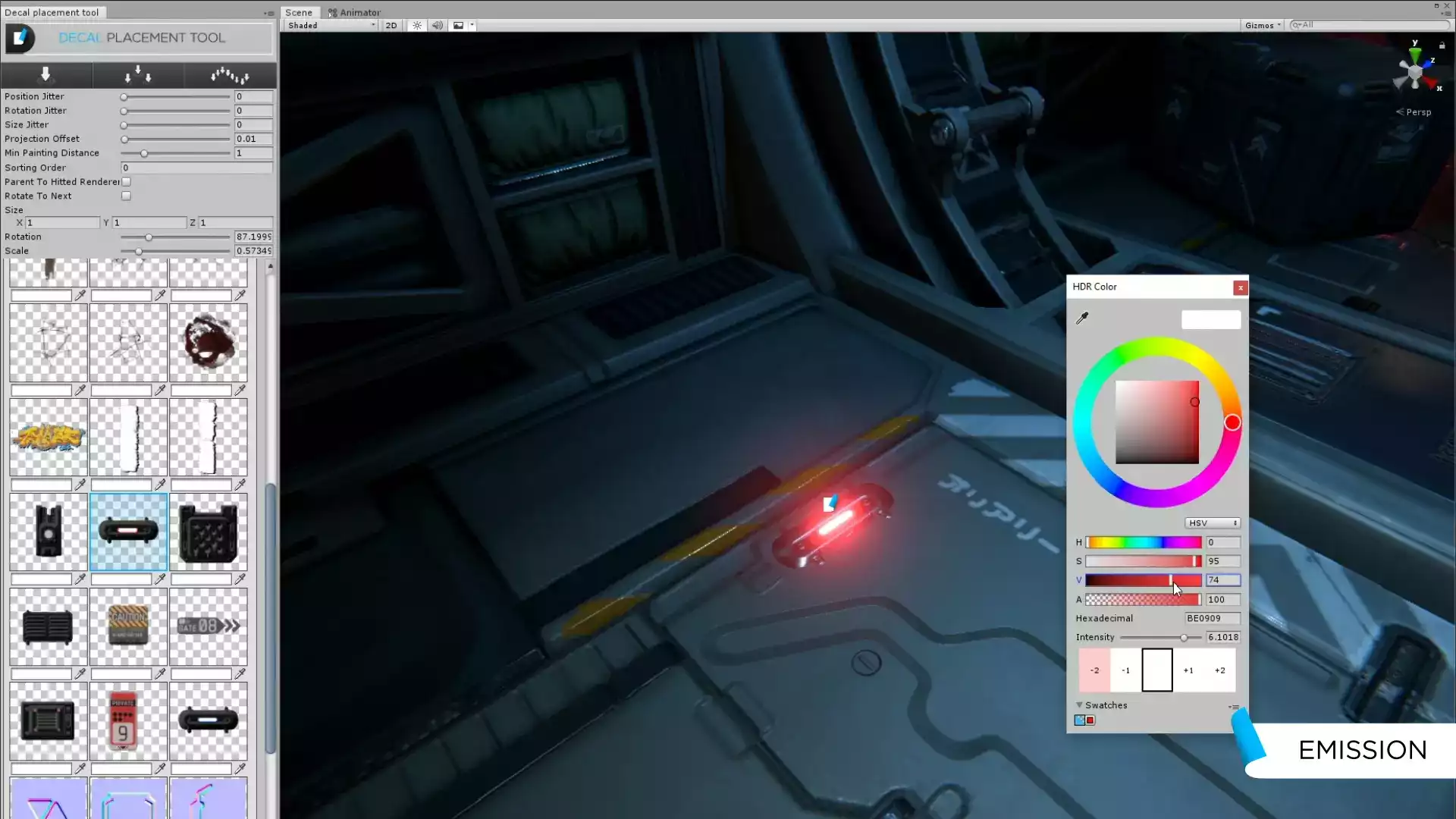
Task: Click the +2 exposure preview button
Action: (1219, 670)
